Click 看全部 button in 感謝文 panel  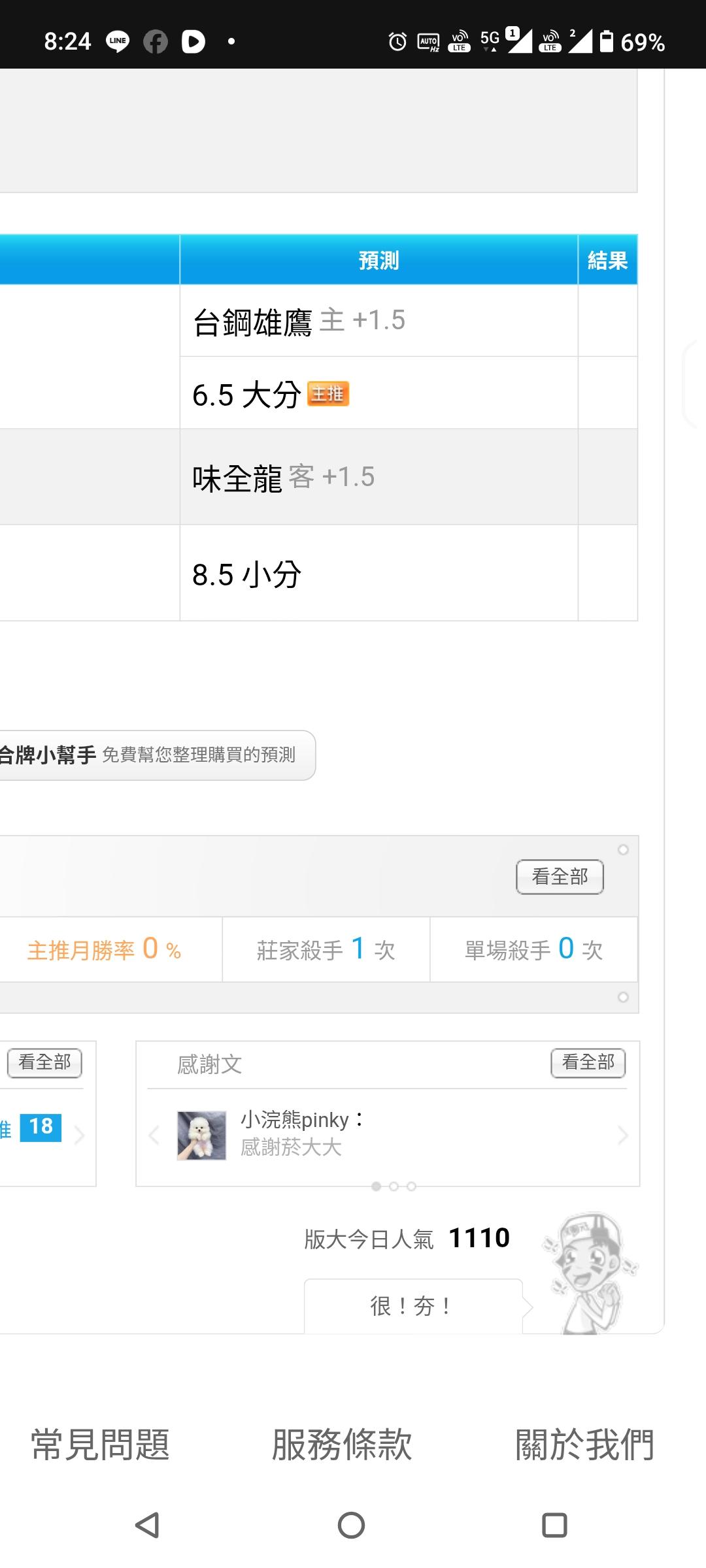click(588, 1062)
